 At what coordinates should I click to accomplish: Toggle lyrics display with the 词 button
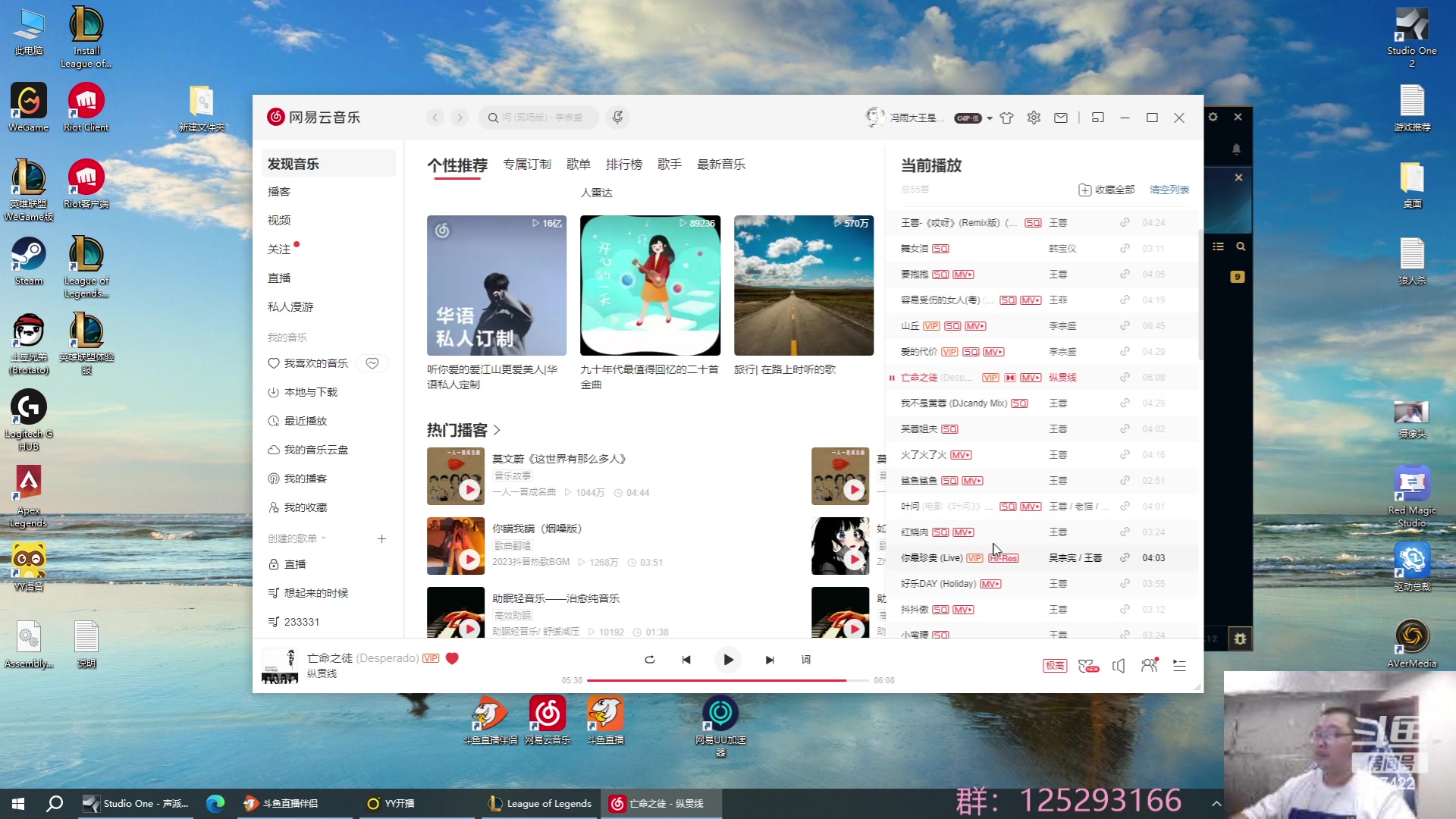click(x=806, y=660)
